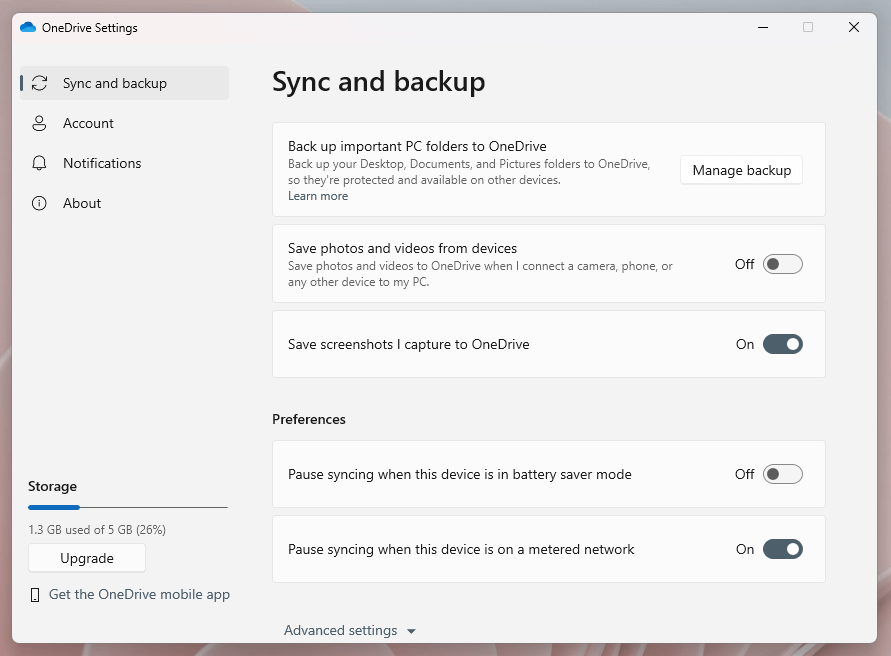
Task: Click the info icon next to About
Action: point(39,203)
